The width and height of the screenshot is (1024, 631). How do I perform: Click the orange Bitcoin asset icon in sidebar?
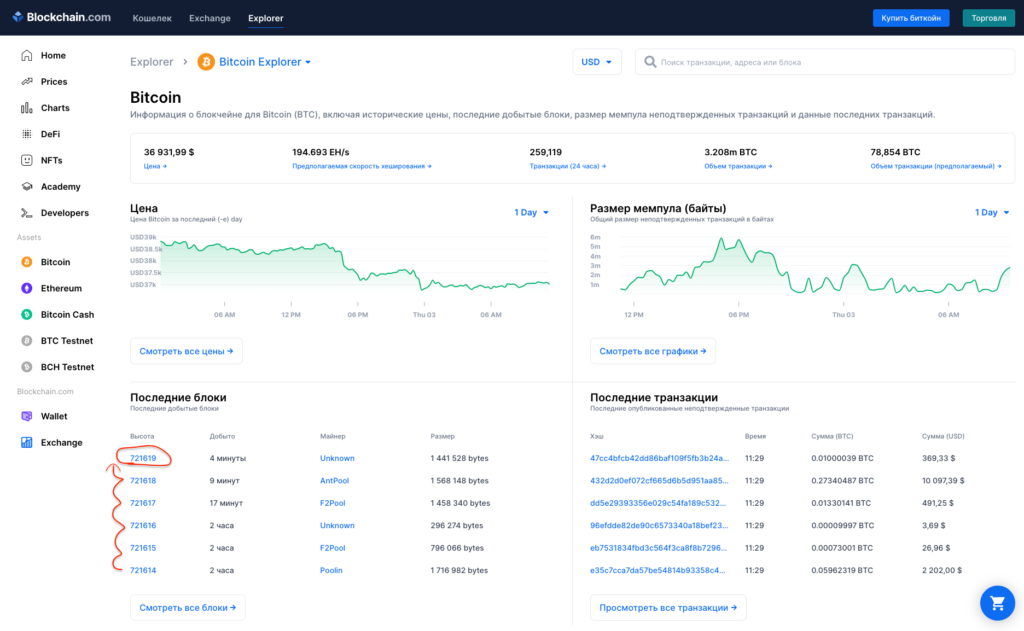coord(27,262)
